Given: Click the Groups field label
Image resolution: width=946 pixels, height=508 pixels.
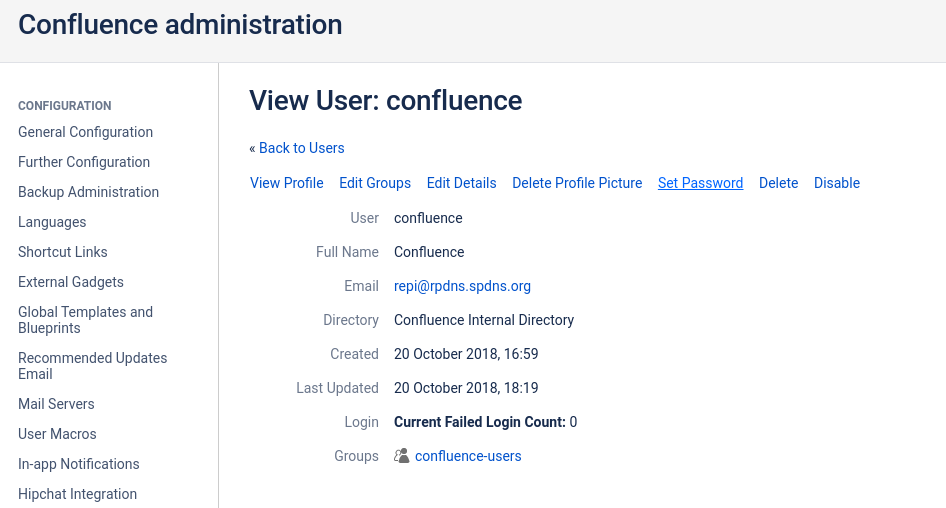Looking at the screenshot, I should click(357, 456).
